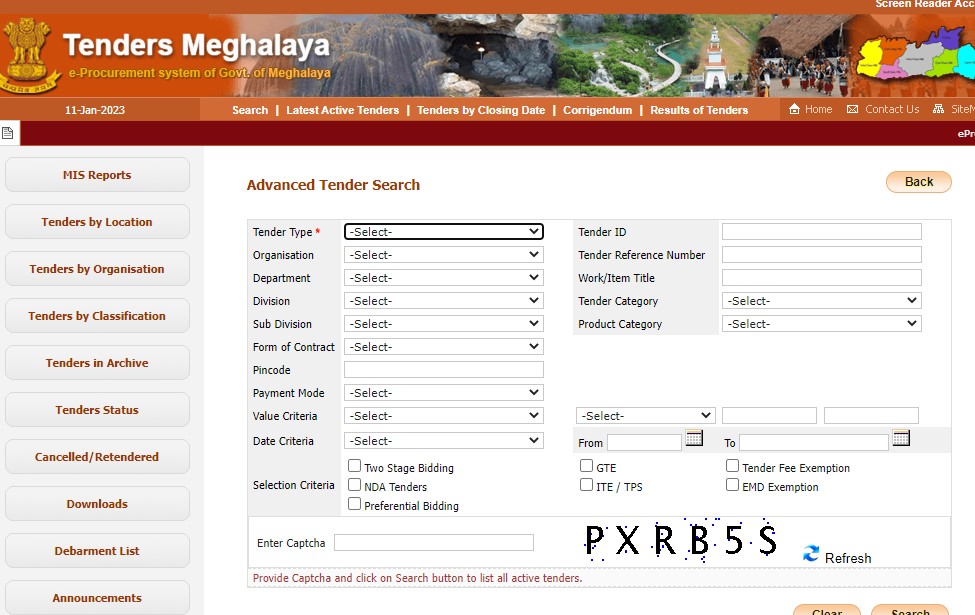Click the Home icon in top bar
Screen dimensions: 975x615
click(794, 109)
